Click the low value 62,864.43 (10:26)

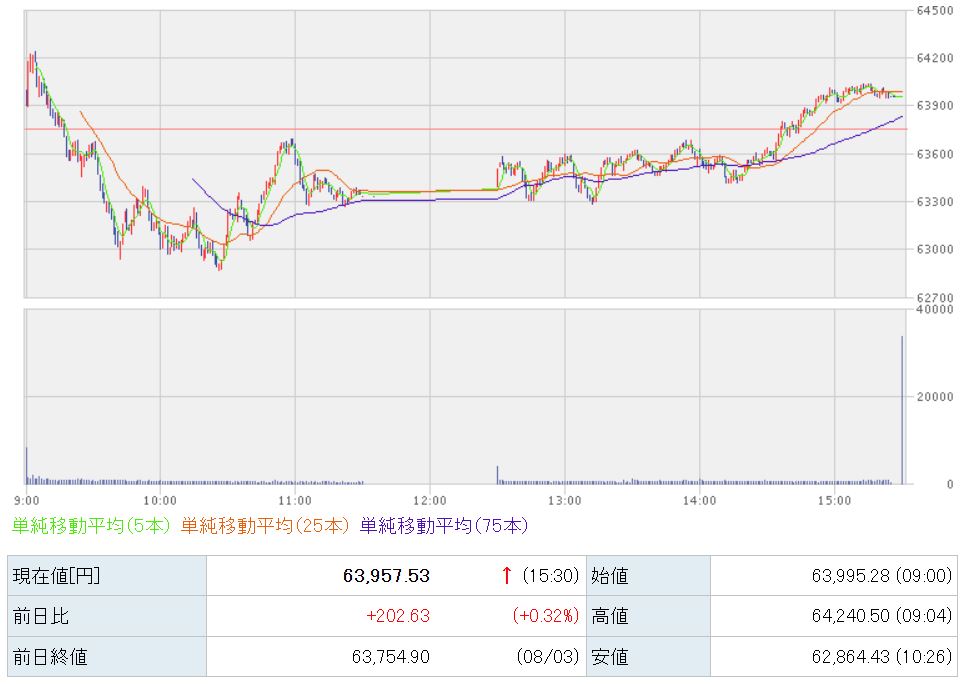[x=882, y=657]
